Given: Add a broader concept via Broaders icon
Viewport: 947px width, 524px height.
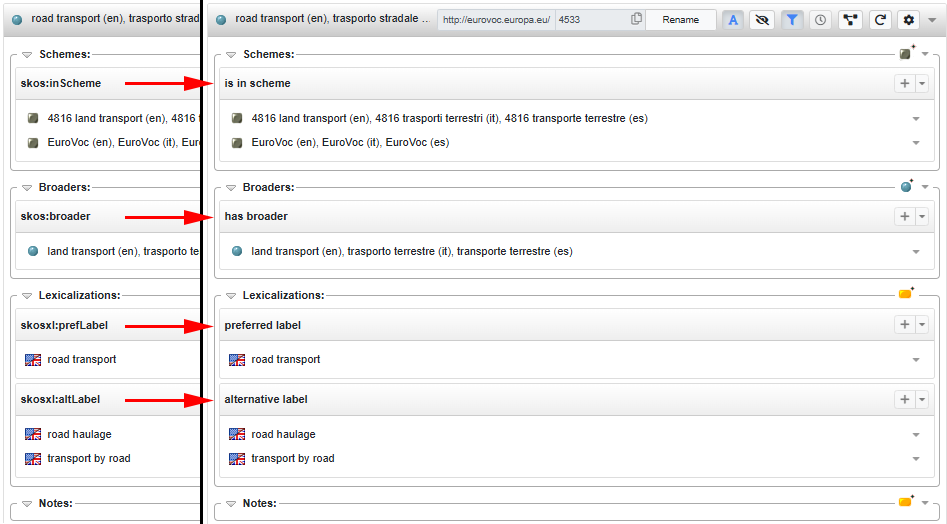Looking at the screenshot, I should coord(907,186).
